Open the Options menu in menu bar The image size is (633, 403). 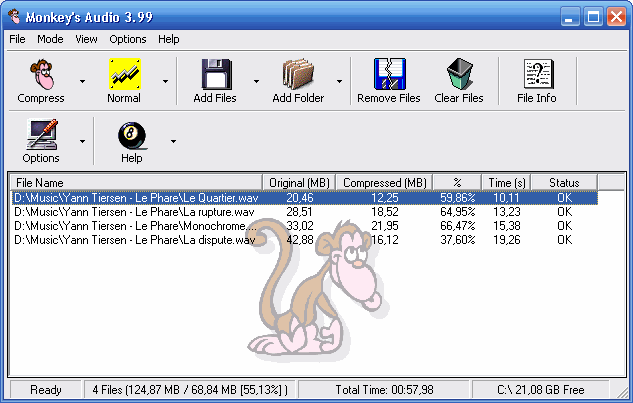[128, 39]
